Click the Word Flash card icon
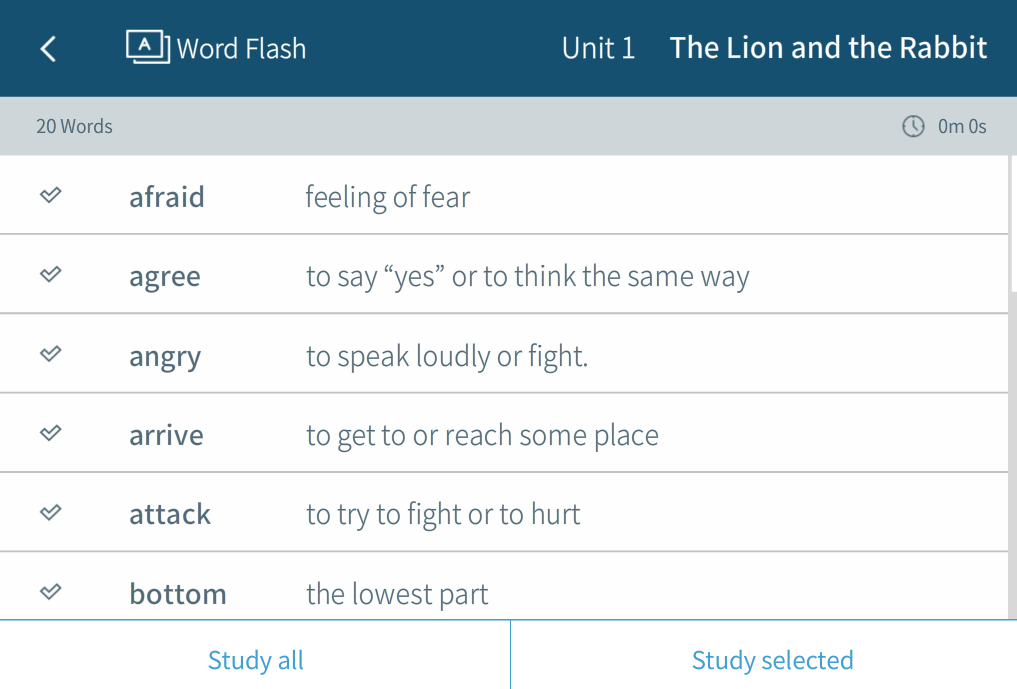This screenshot has width=1017, height=689. click(x=148, y=47)
